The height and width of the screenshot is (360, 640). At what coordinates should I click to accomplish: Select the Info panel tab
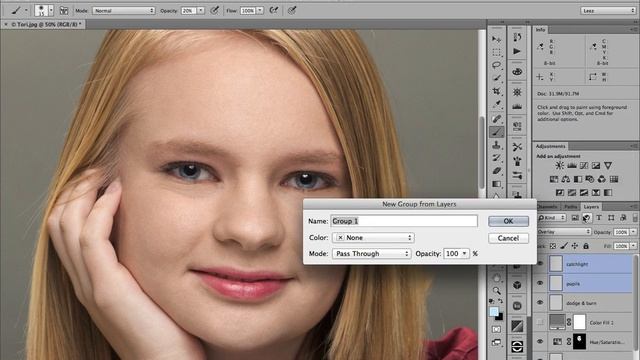[541, 30]
